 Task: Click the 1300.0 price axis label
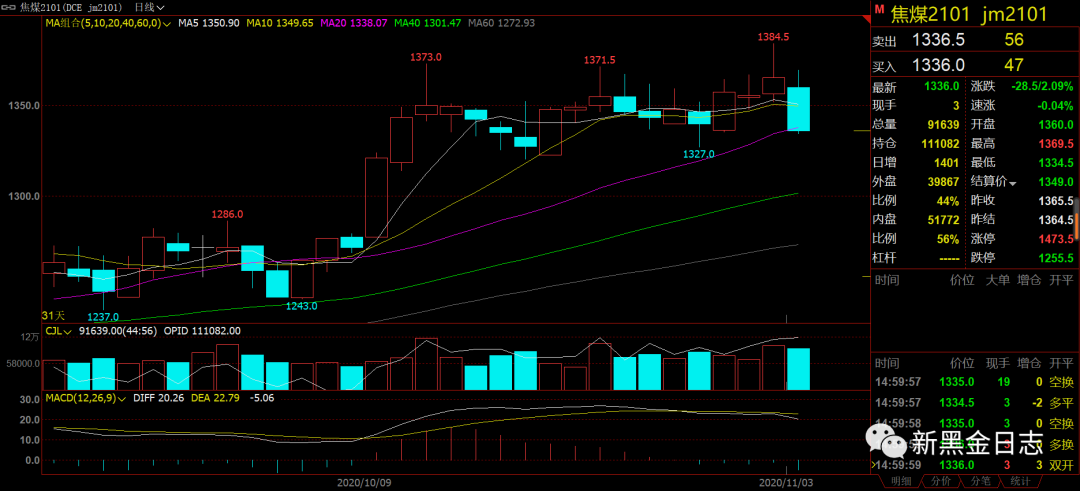tap(23, 196)
